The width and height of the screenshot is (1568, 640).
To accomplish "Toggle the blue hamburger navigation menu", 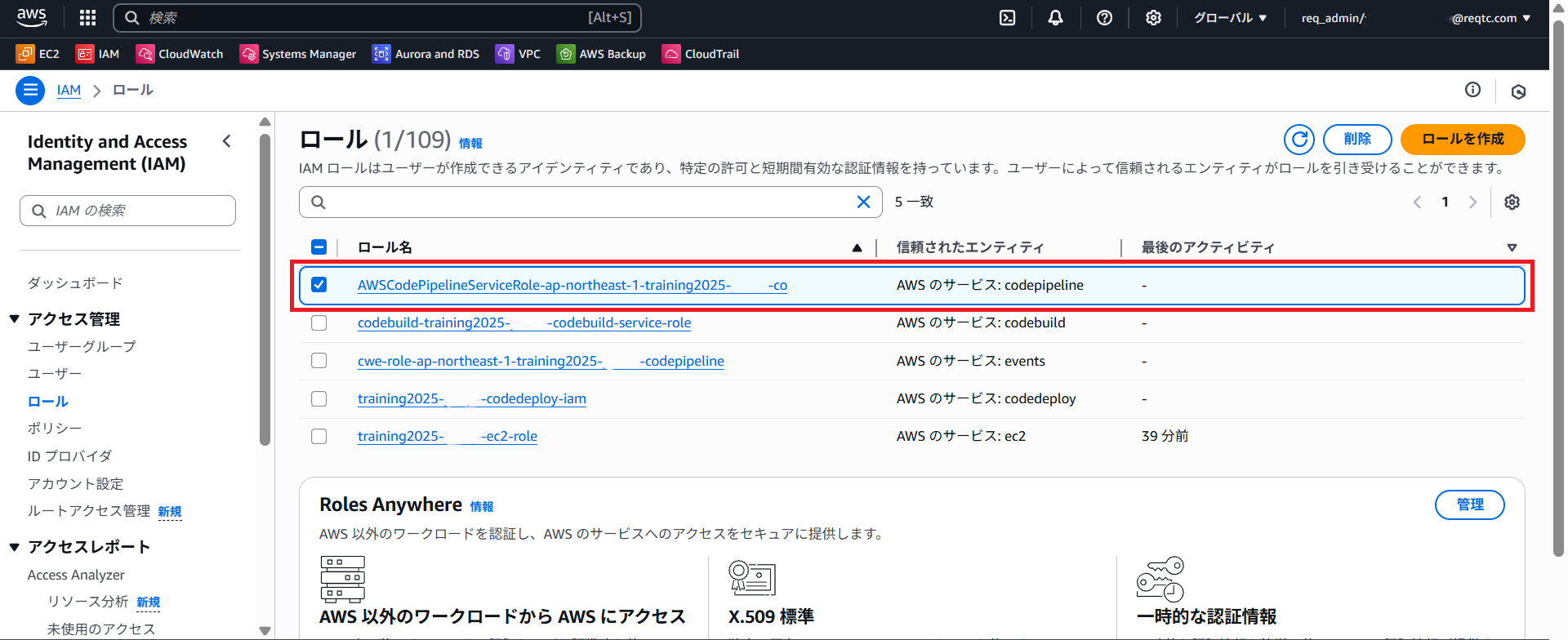I will [30, 90].
